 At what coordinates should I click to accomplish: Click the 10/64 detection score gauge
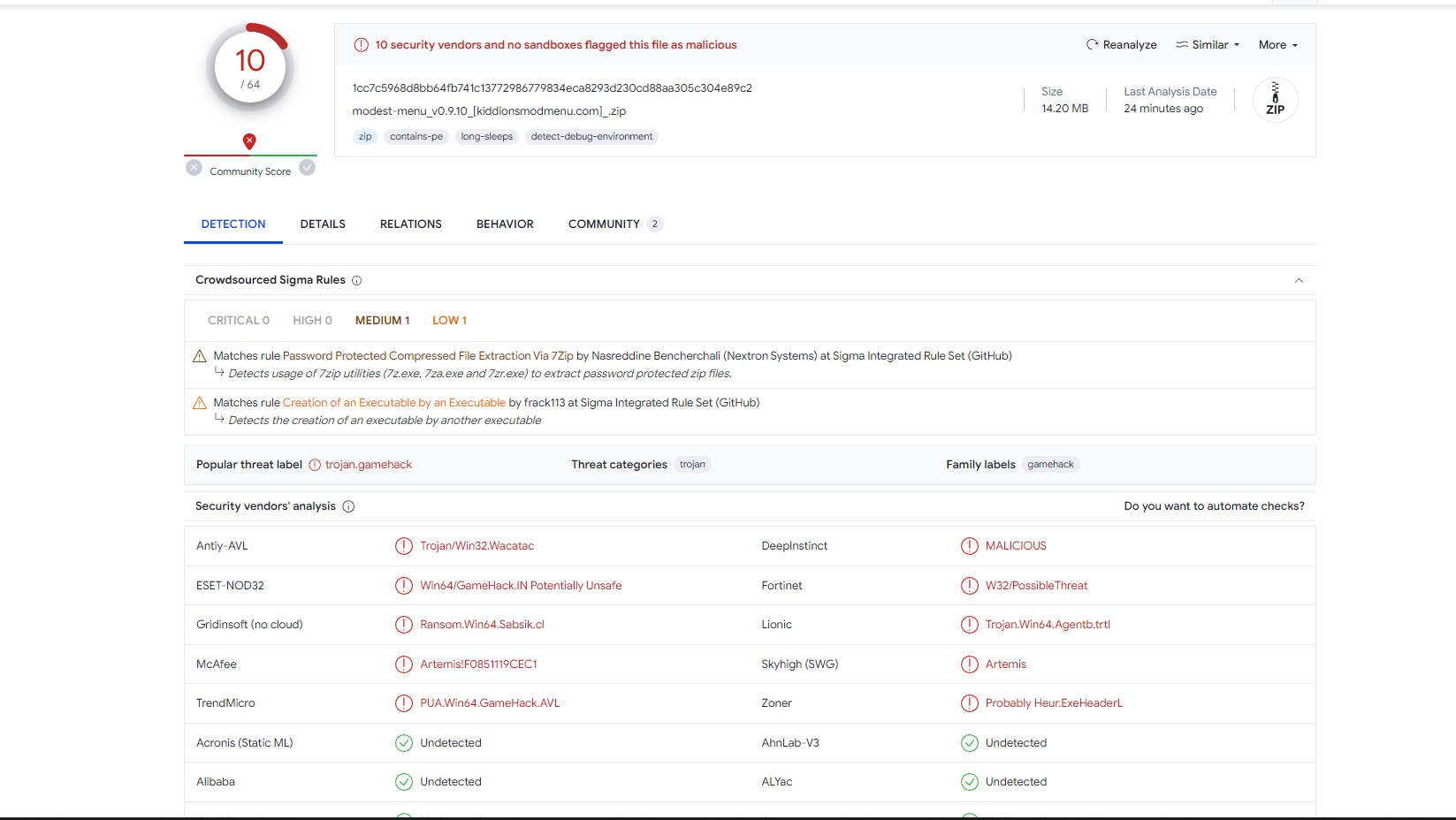250,68
